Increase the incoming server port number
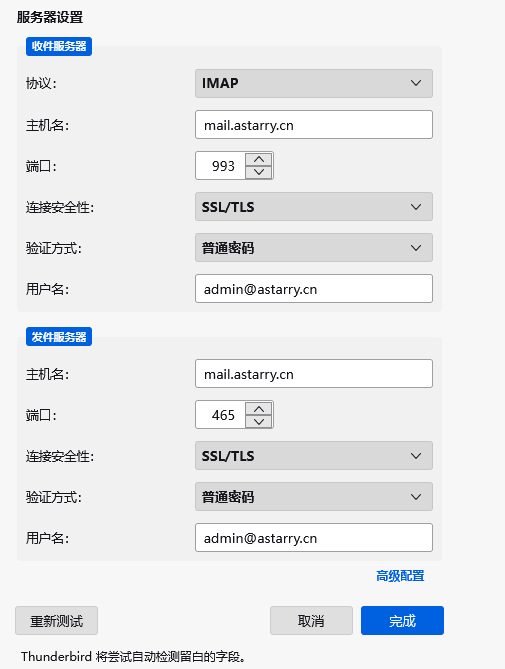The height and width of the screenshot is (669, 505). pos(259,159)
